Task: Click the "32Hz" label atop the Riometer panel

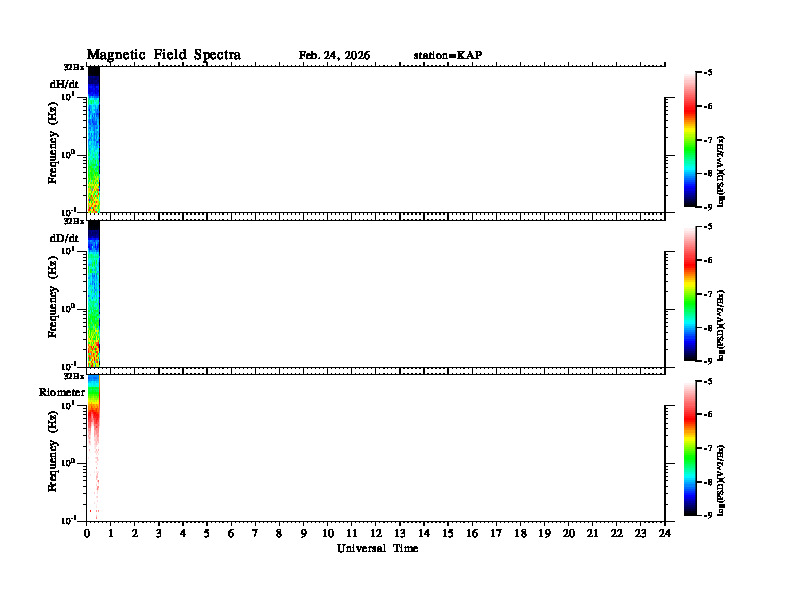Action: point(74,376)
